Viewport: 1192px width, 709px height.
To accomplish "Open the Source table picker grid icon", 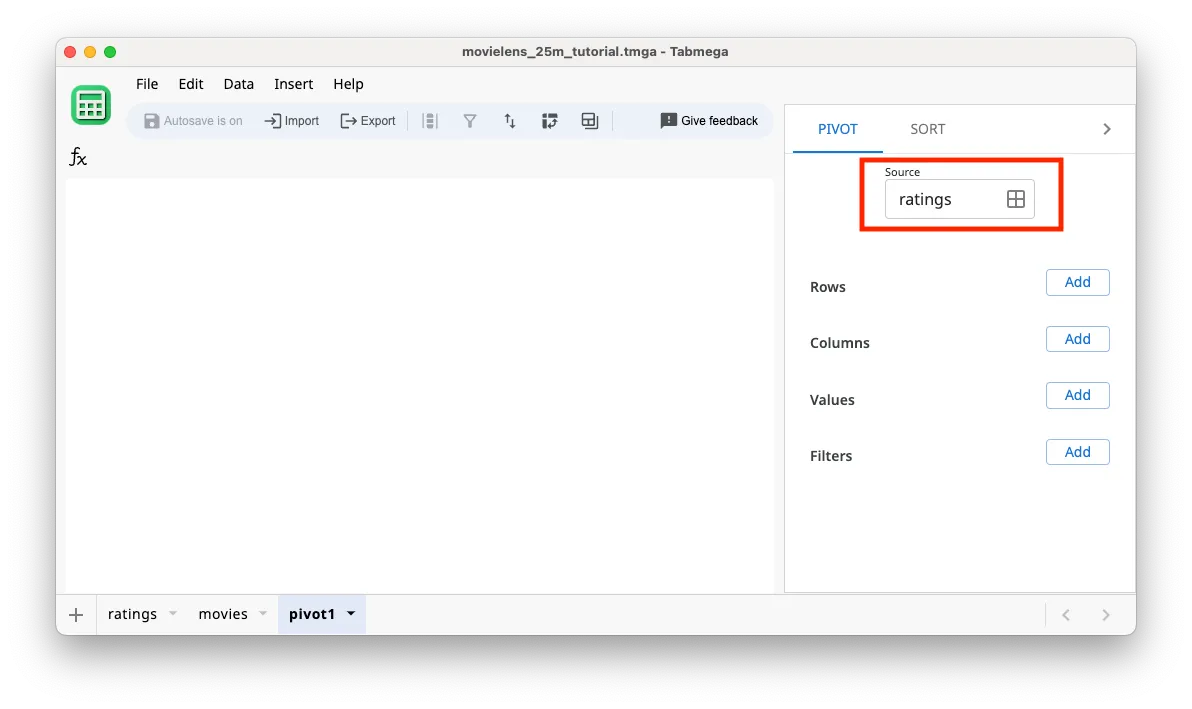I will [x=1015, y=199].
